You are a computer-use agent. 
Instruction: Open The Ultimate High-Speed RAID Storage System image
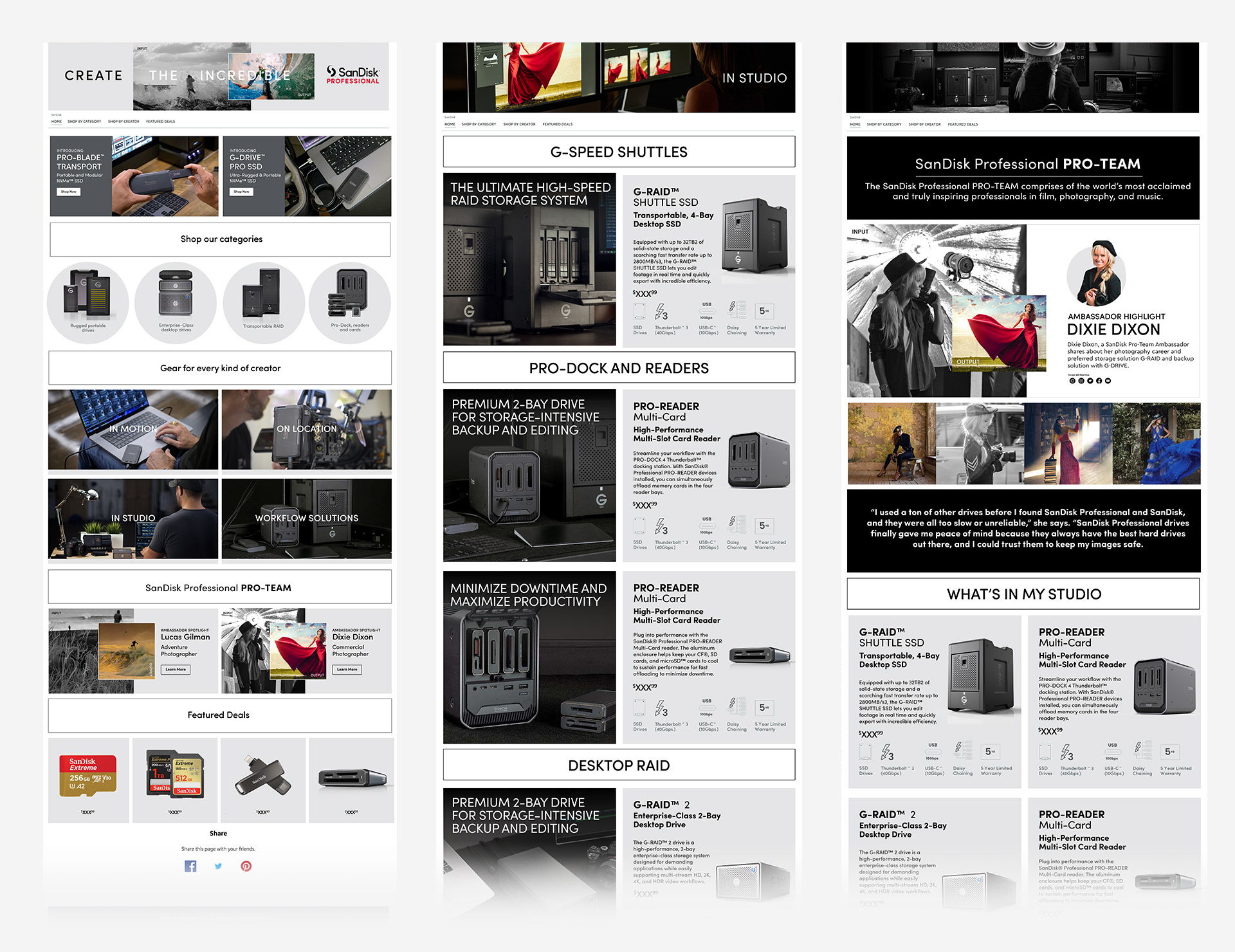point(529,260)
